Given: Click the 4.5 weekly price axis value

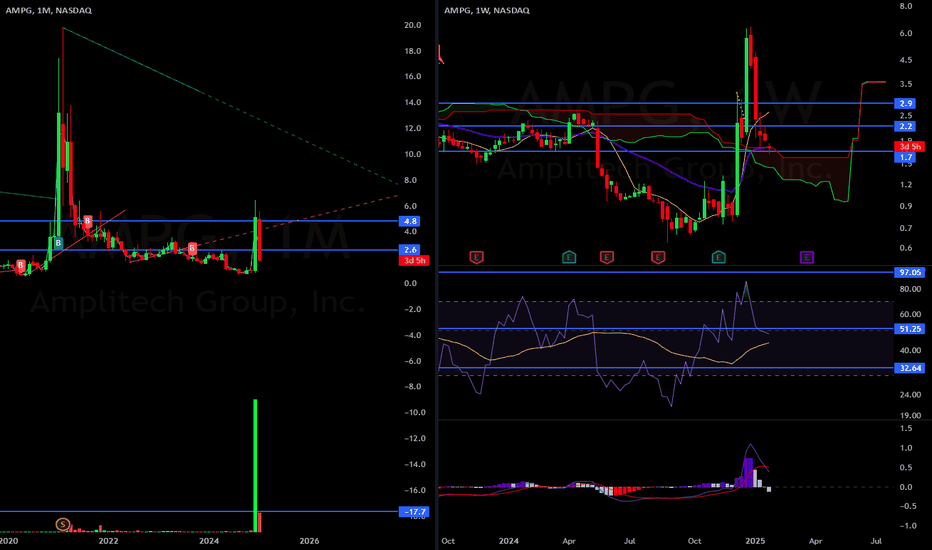Looking at the screenshot, I should coord(906,60).
